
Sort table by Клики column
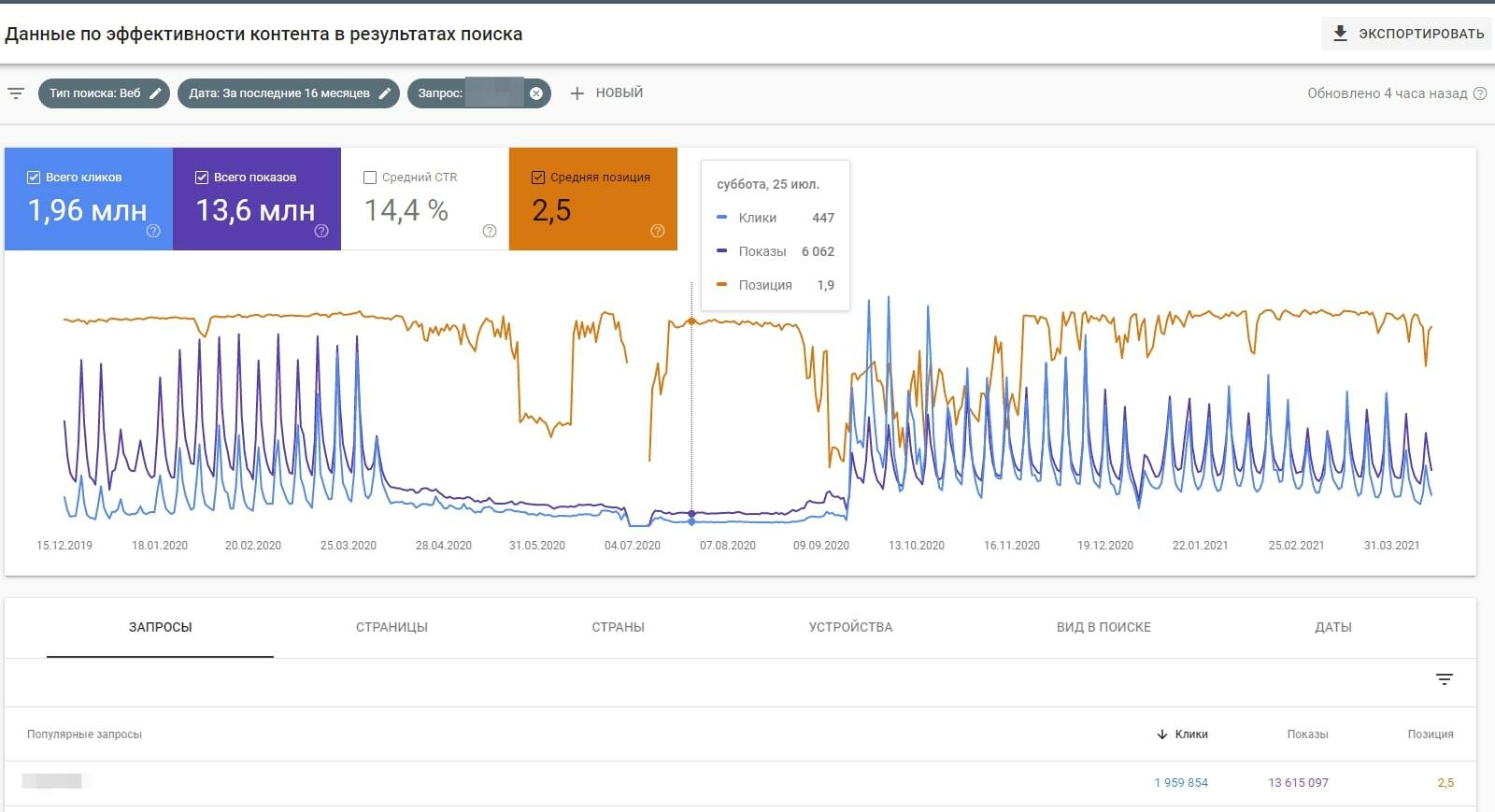click(1182, 734)
